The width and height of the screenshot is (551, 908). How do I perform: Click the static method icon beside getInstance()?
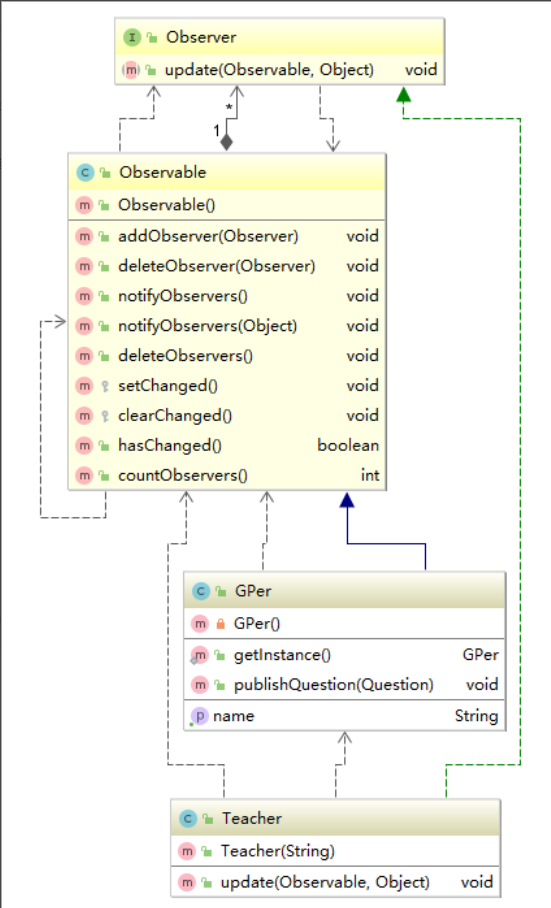tap(200, 655)
